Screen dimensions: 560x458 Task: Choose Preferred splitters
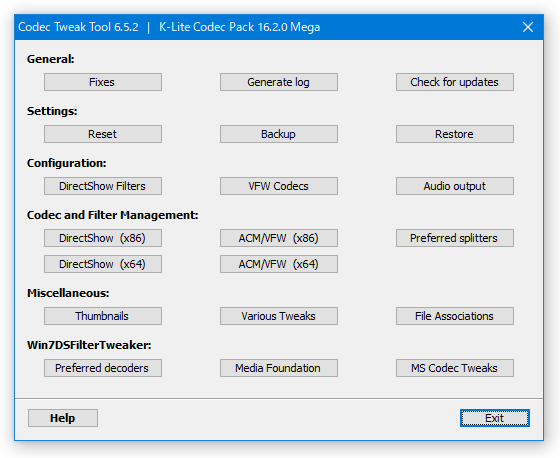tap(455, 238)
